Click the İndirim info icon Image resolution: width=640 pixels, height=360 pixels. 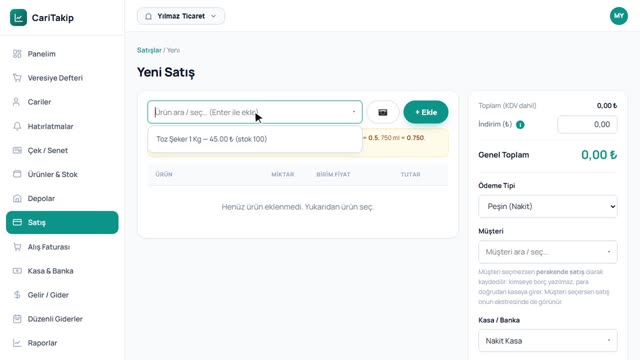[520, 124]
